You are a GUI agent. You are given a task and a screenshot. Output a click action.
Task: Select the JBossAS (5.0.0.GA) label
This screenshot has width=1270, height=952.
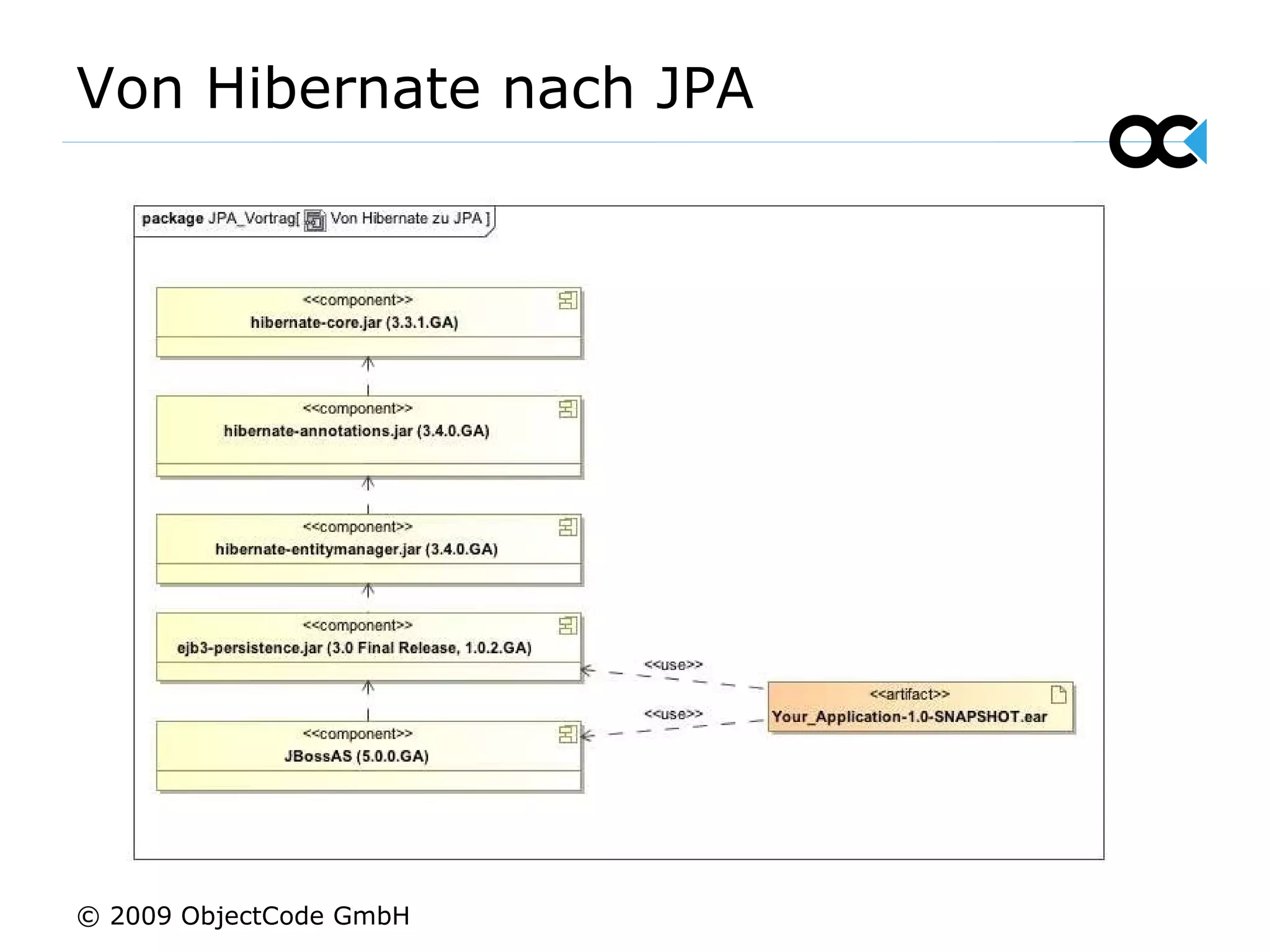[357, 757]
